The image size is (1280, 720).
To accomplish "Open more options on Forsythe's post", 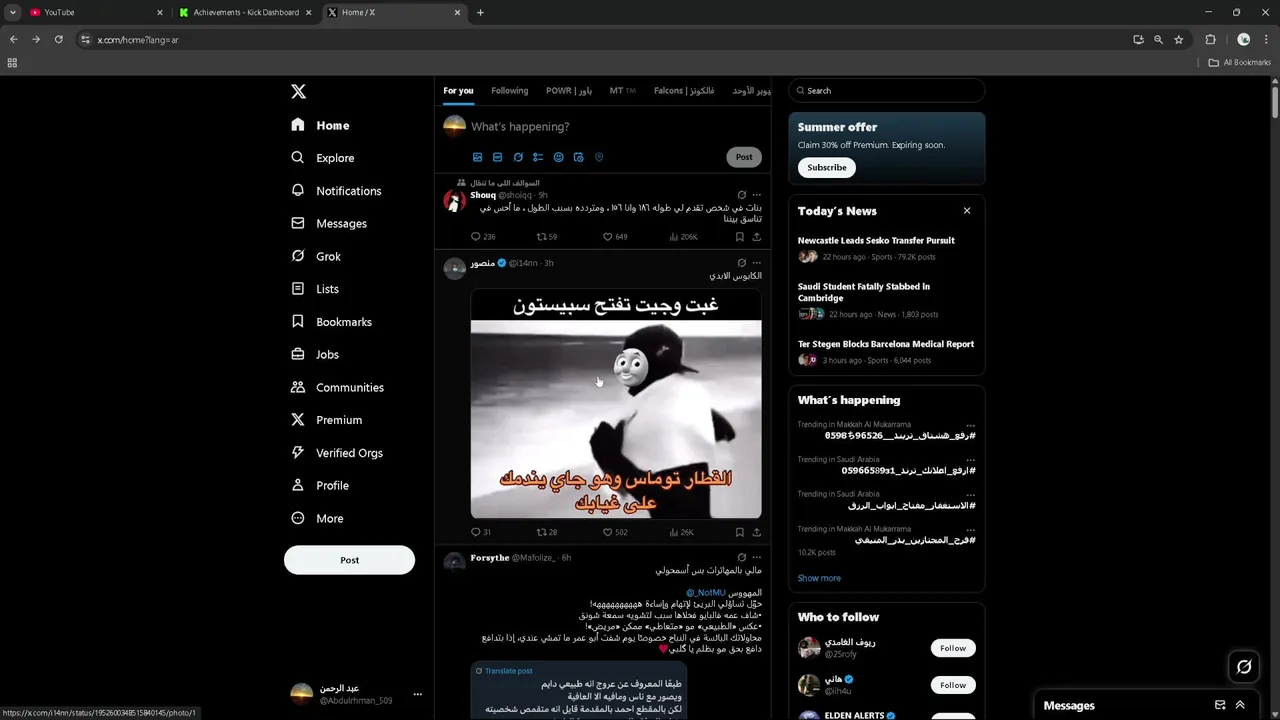I will pyautogui.click(x=756, y=557).
